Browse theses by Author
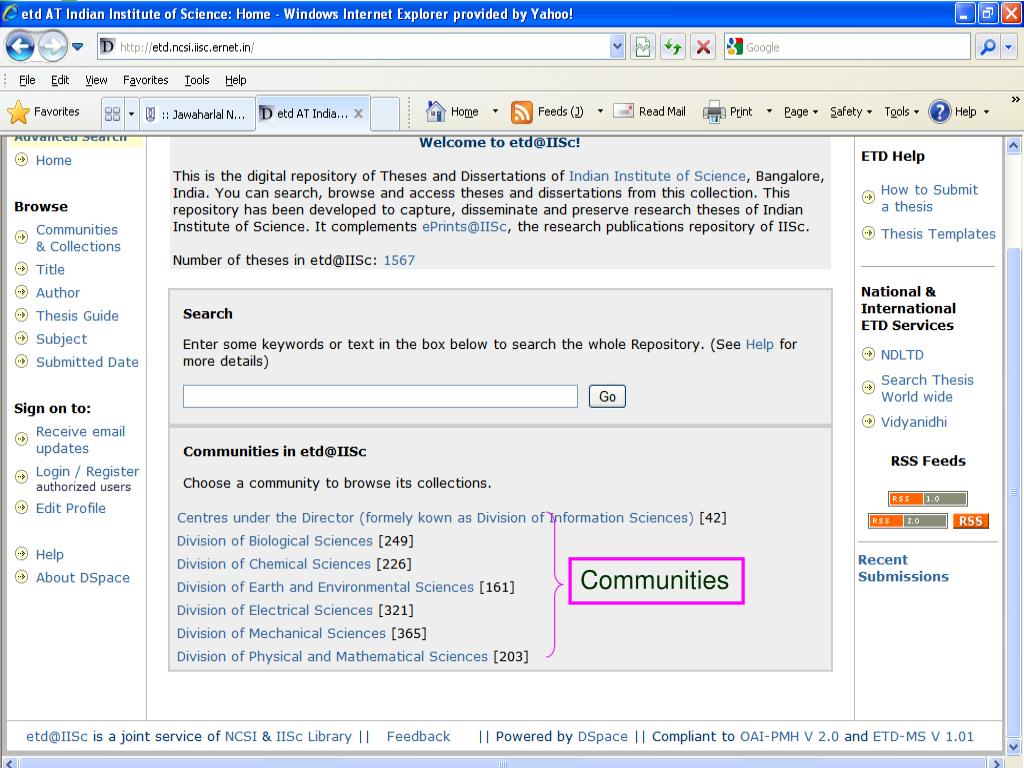Screen dimensions: 1024x768 coord(58,293)
